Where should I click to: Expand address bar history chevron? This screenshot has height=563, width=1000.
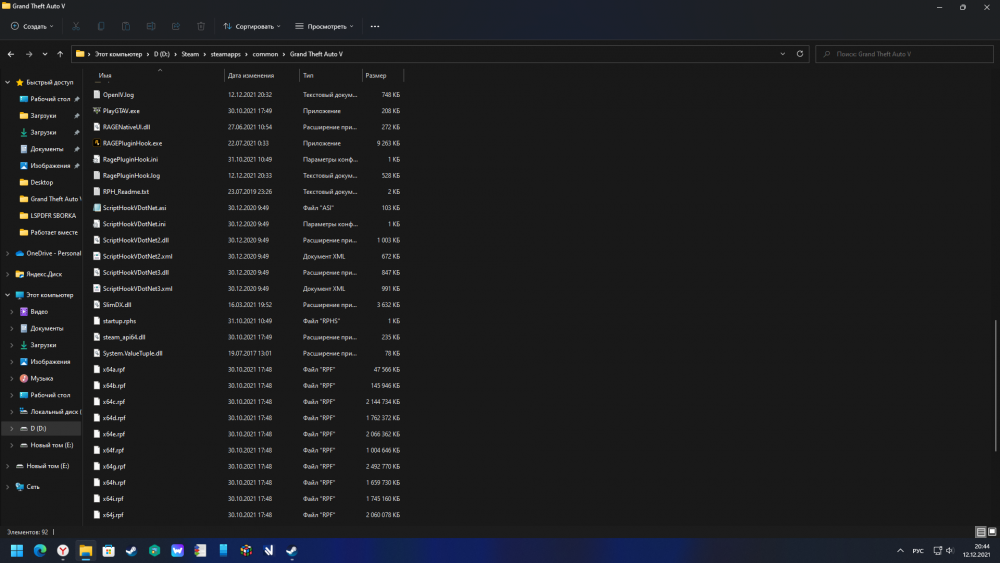[x=783, y=54]
